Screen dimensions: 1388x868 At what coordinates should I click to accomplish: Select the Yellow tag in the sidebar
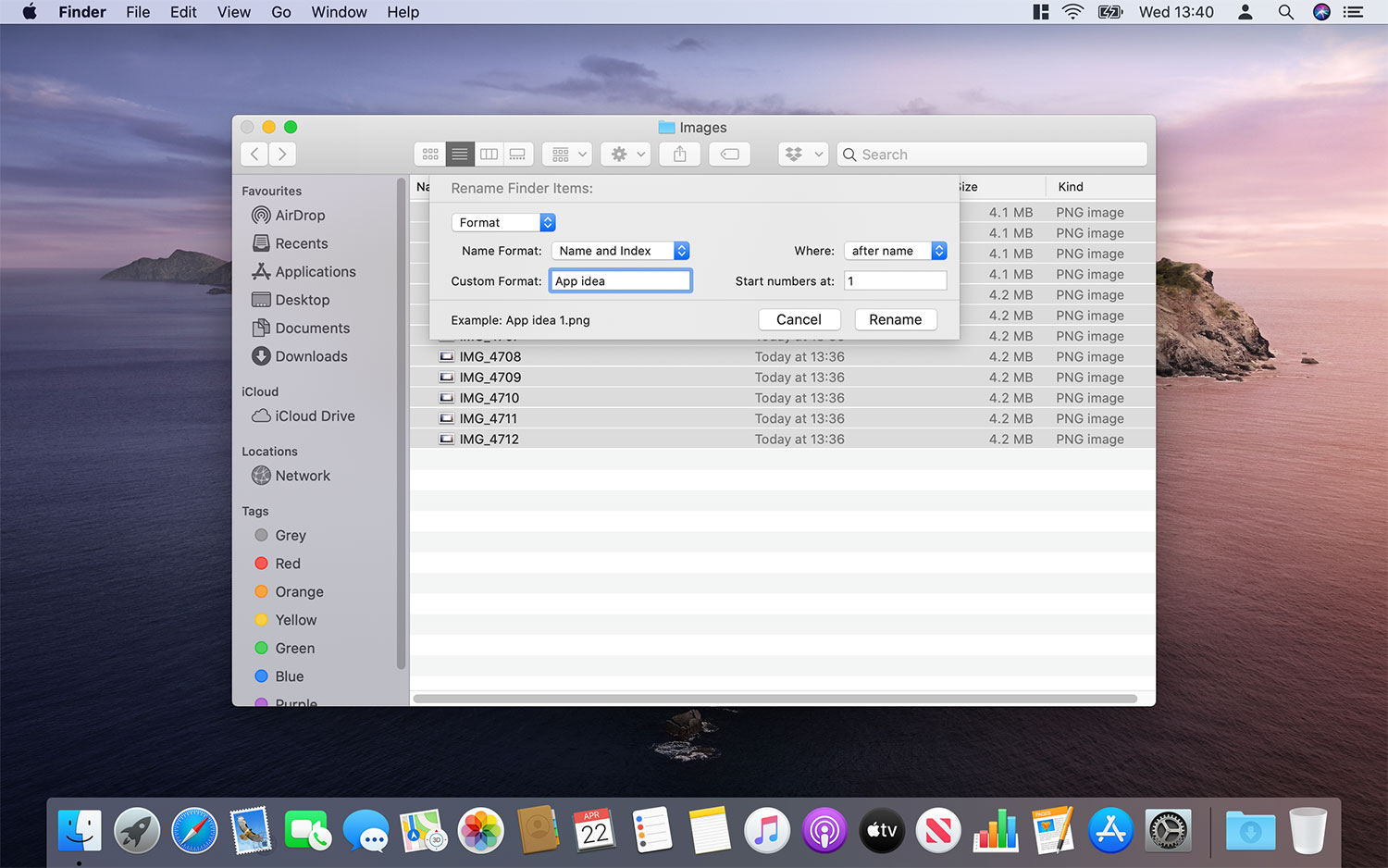(295, 620)
